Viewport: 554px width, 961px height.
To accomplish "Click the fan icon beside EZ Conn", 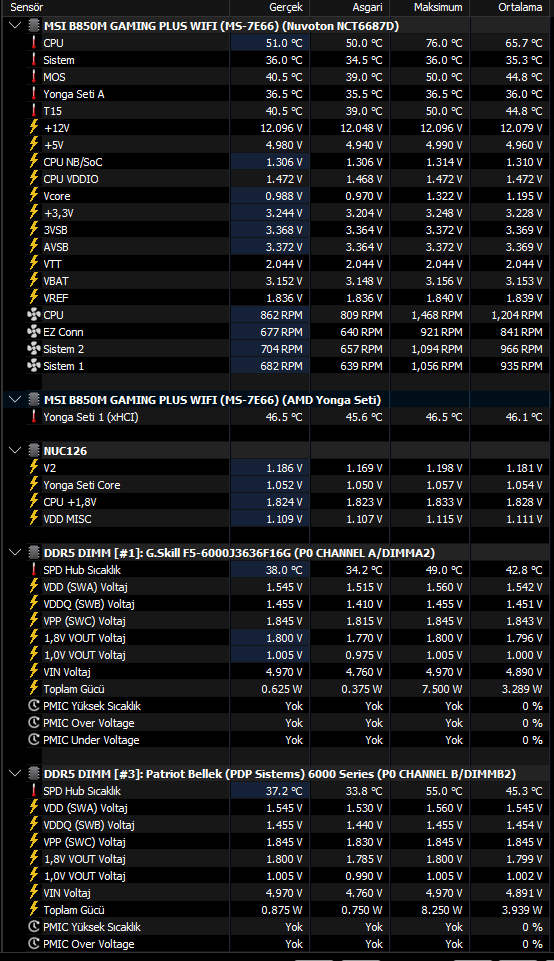I will point(34,332).
